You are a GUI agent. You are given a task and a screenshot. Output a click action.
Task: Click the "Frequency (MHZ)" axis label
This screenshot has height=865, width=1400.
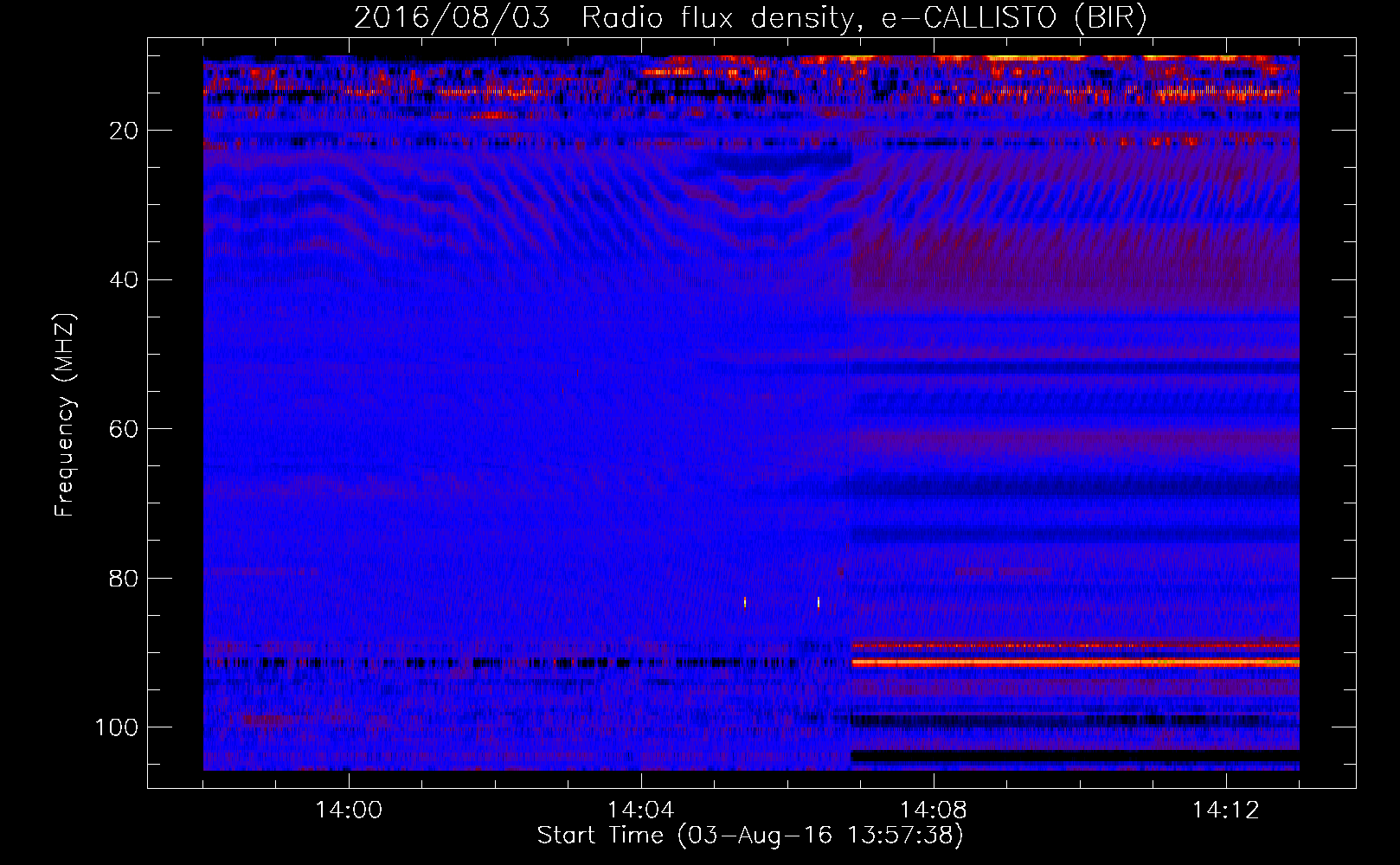coord(65,415)
